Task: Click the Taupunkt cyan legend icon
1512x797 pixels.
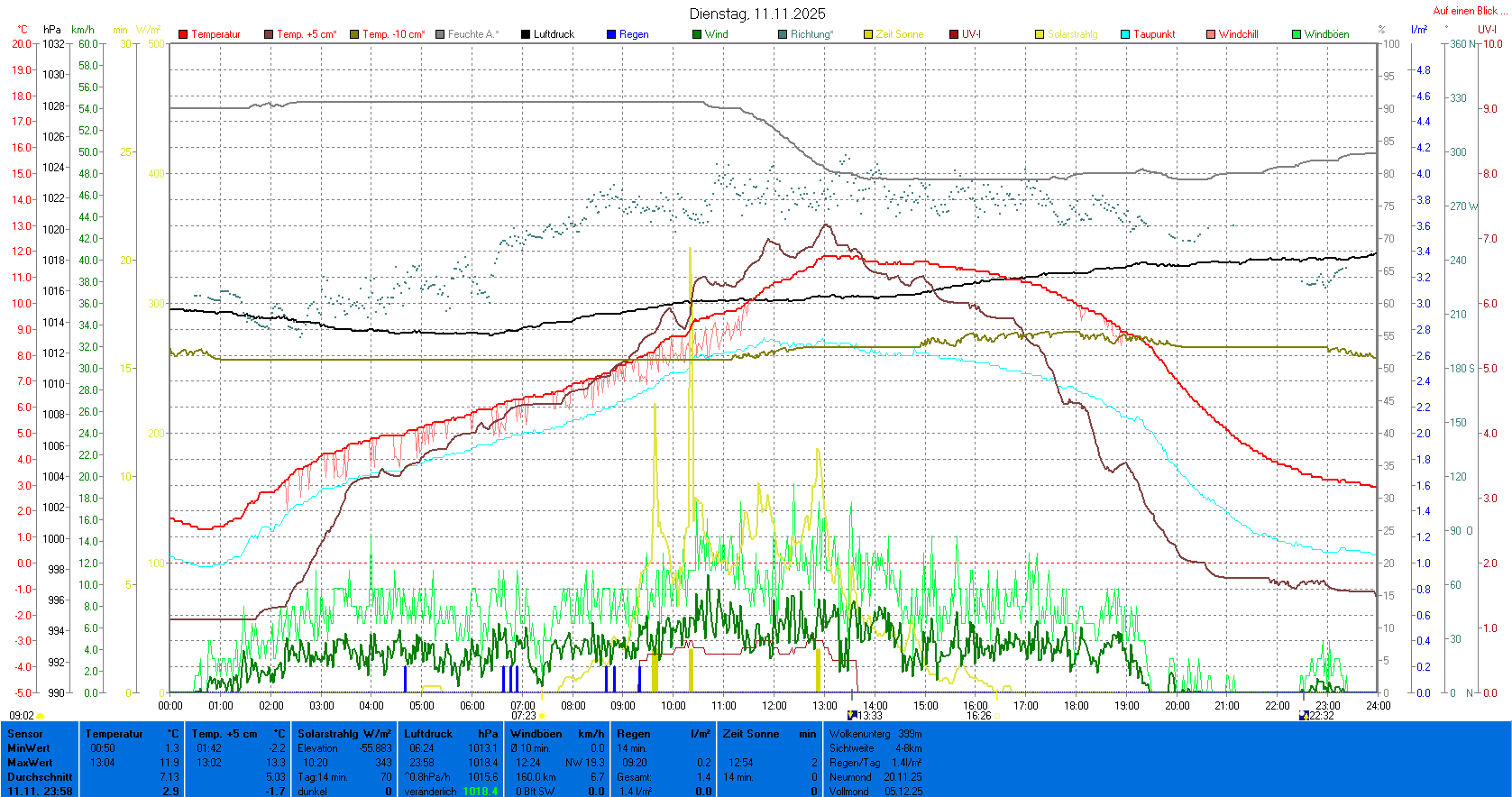Action: tap(1125, 34)
